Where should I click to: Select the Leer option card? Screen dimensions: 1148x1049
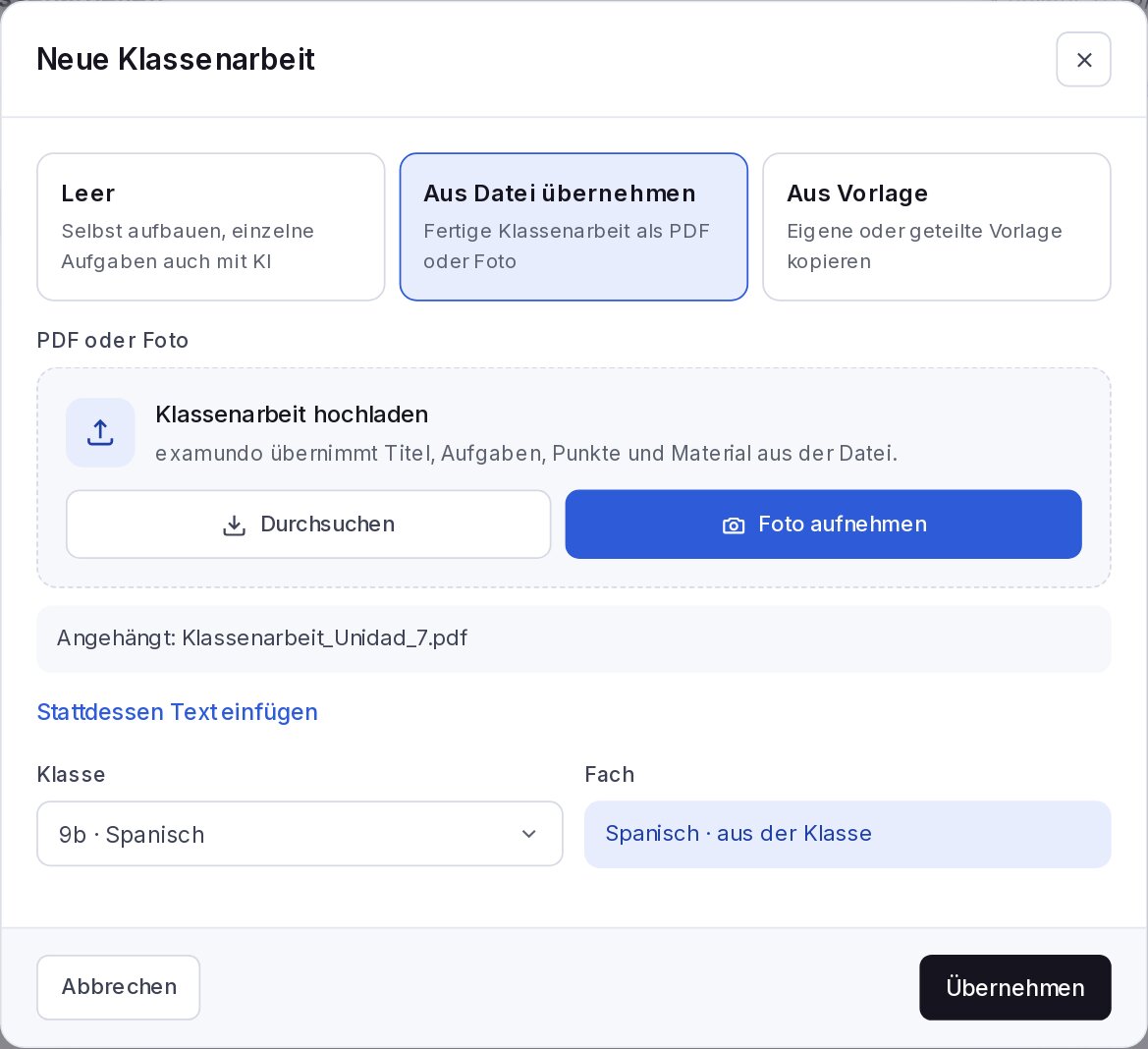[211, 227]
